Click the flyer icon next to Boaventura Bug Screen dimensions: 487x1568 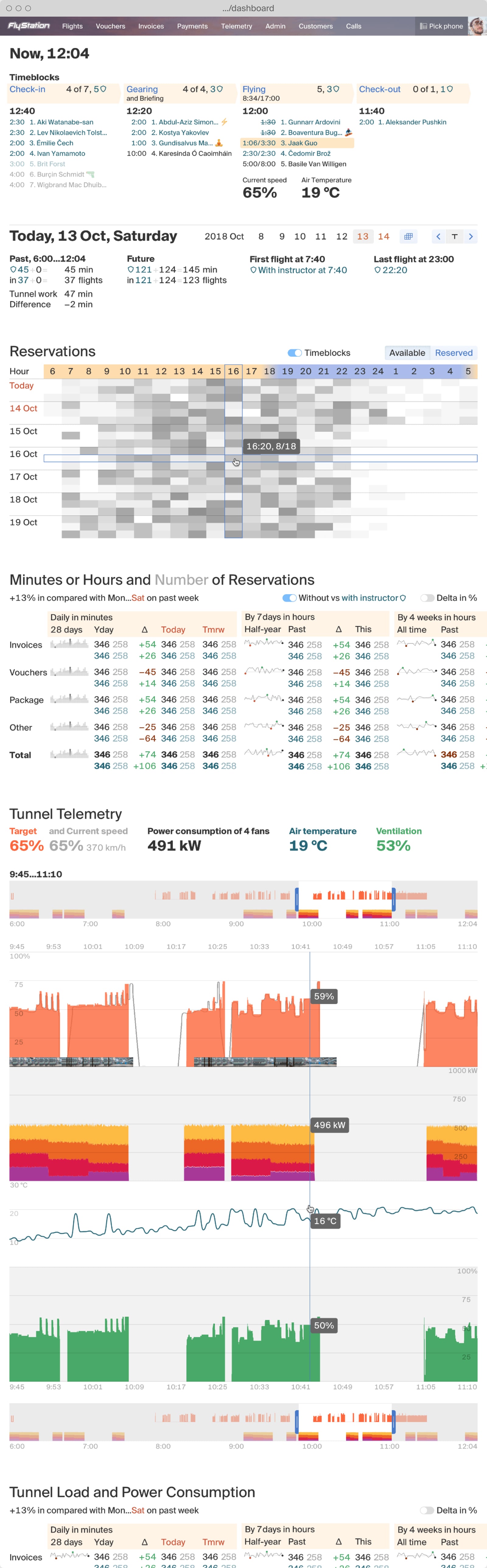tap(348, 133)
